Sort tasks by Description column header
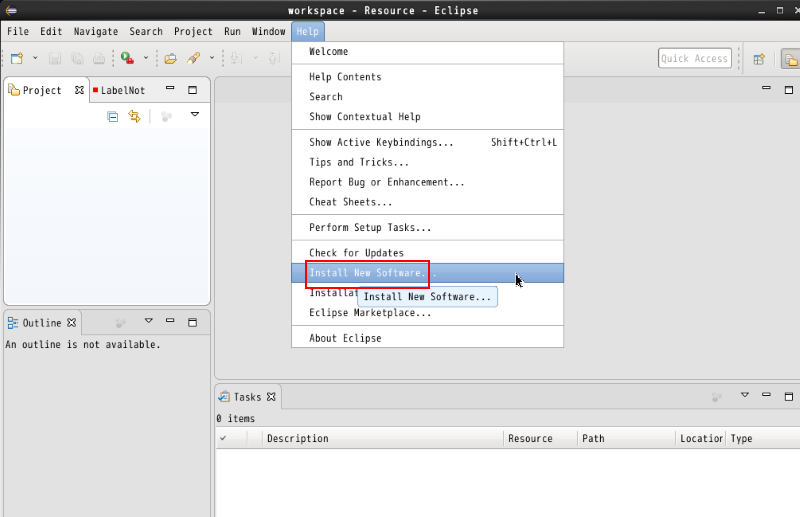This screenshot has height=517, width=800. [383, 438]
